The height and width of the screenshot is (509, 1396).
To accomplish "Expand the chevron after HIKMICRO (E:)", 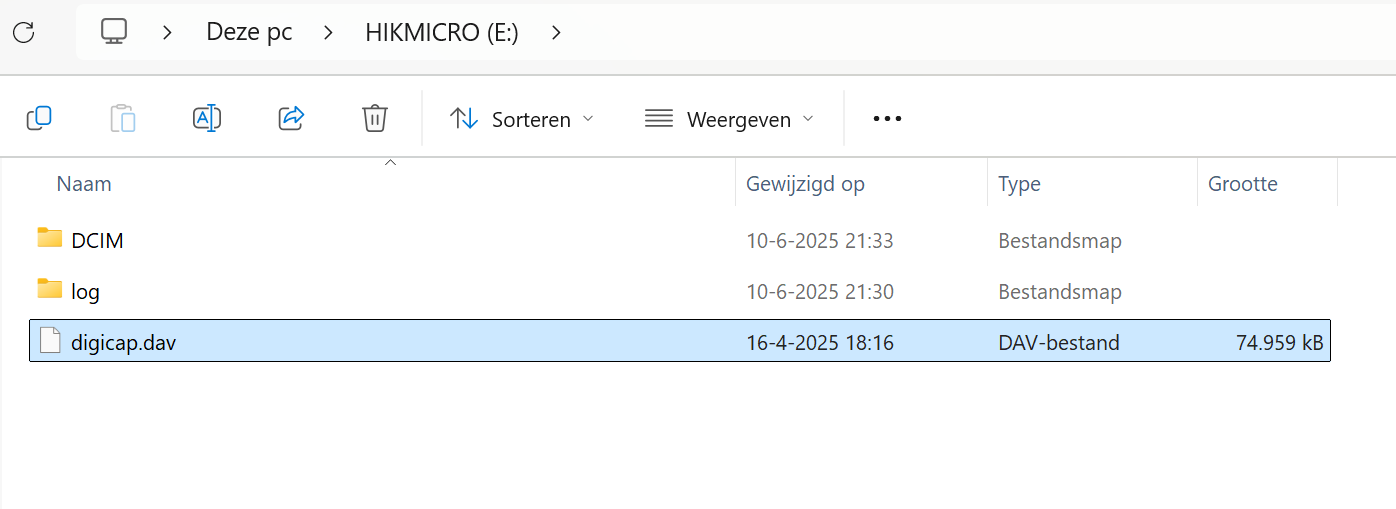I will pyautogui.click(x=557, y=32).
